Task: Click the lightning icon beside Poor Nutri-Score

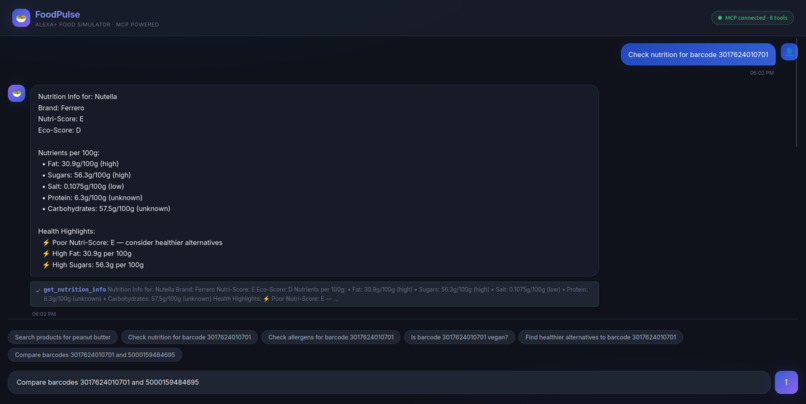Action: [x=46, y=243]
